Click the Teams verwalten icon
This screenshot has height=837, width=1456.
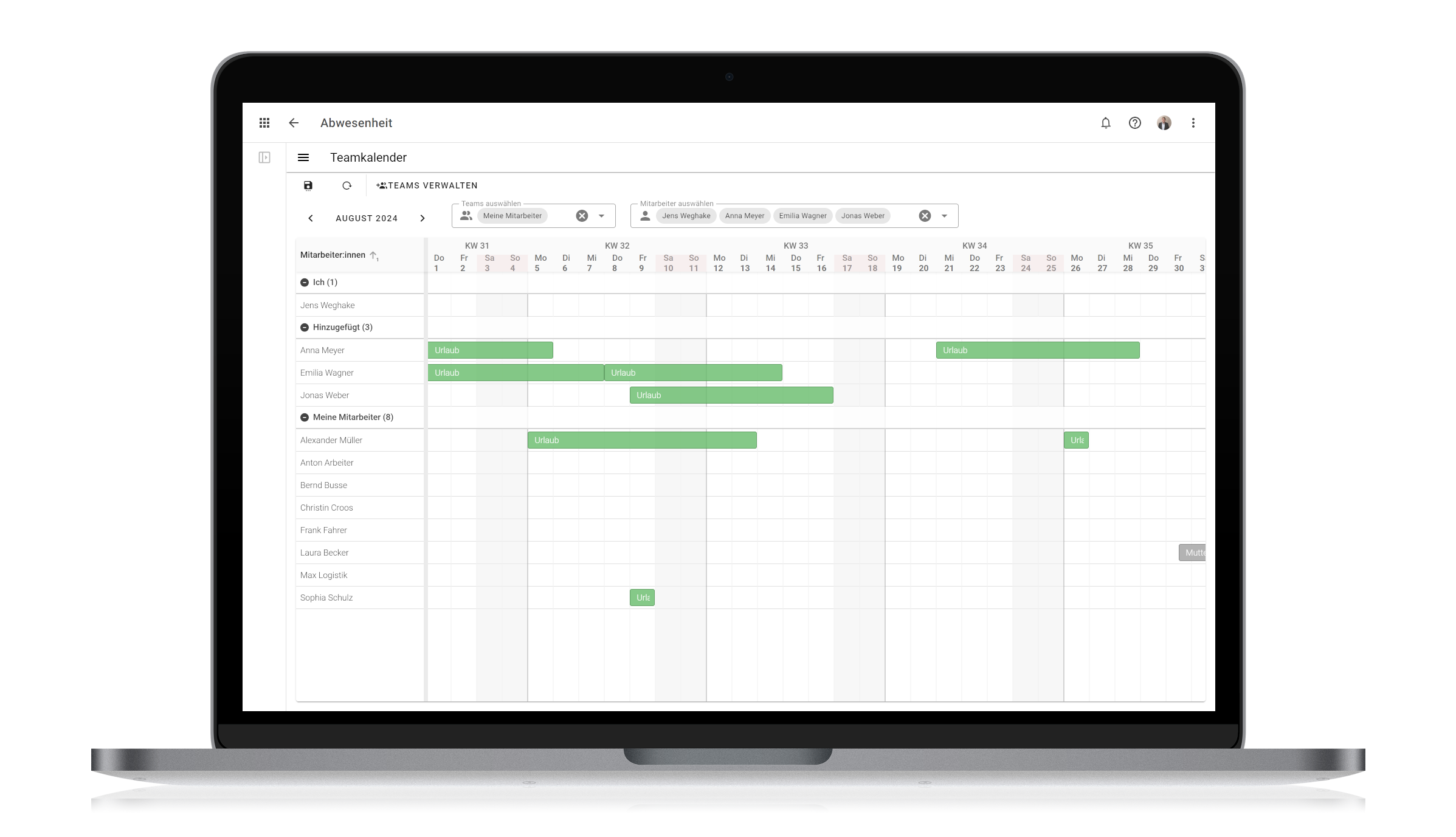[382, 185]
